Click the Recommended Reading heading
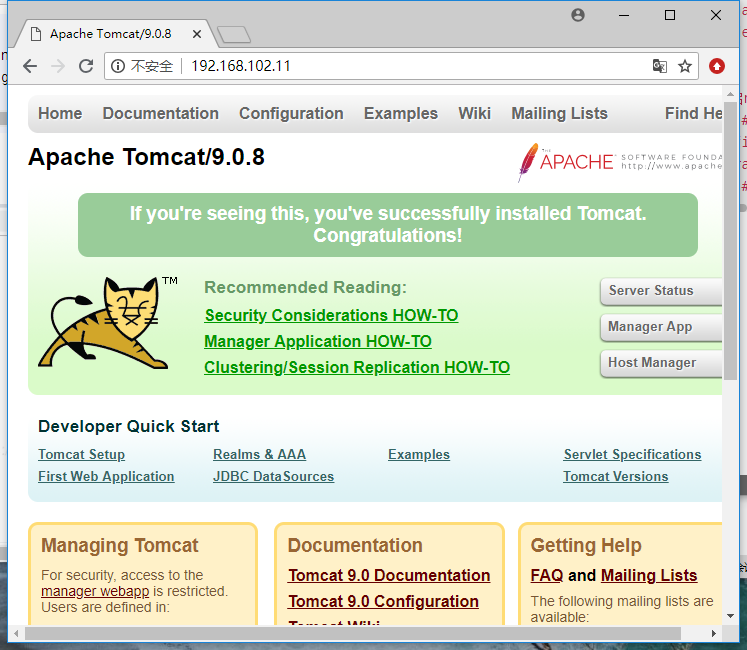 [305, 287]
